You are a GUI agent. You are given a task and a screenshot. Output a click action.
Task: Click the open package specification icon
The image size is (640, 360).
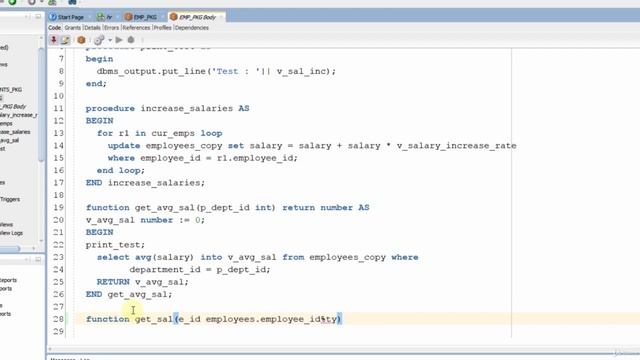click(81, 40)
